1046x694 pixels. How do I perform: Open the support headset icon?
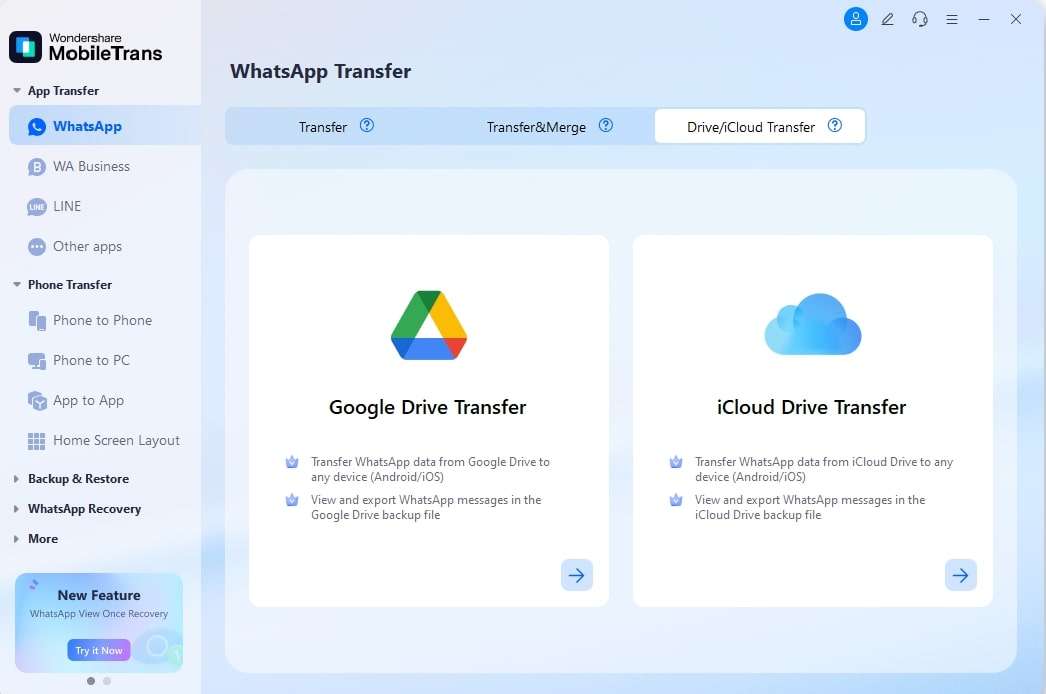tap(919, 19)
